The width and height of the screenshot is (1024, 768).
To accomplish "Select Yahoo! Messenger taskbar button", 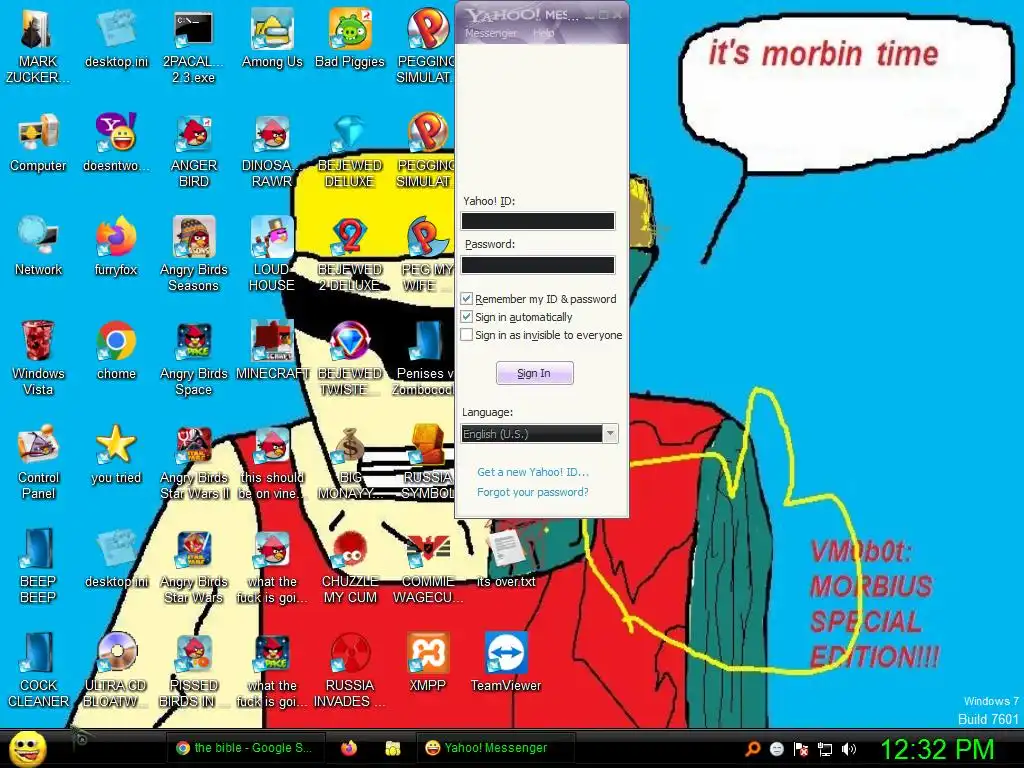I will pos(495,748).
